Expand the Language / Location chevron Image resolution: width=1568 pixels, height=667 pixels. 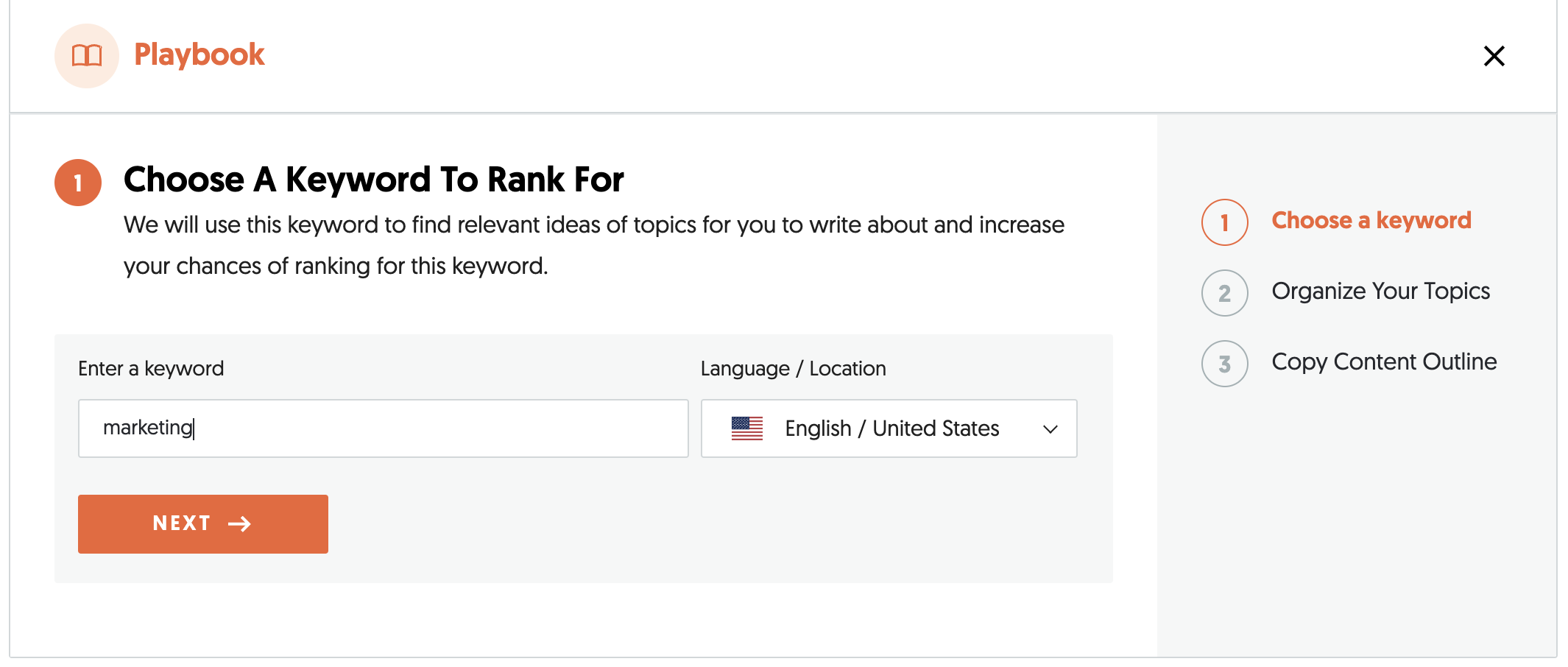point(1050,429)
